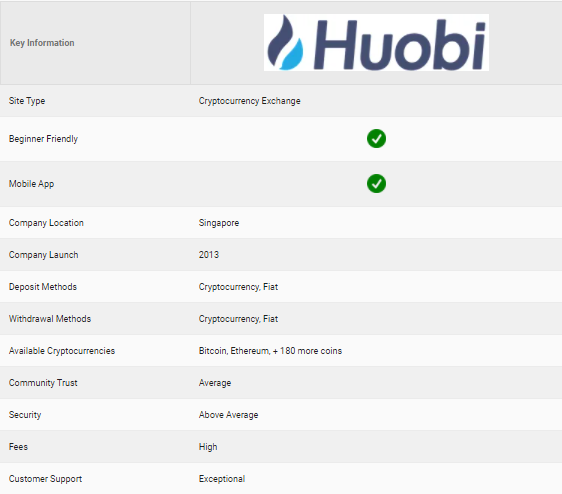Viewport: 562px width, 494px height.
Task: Click the Bitcoin, Ethereum, +180 more coins text
Action: [x=270, y=351]
